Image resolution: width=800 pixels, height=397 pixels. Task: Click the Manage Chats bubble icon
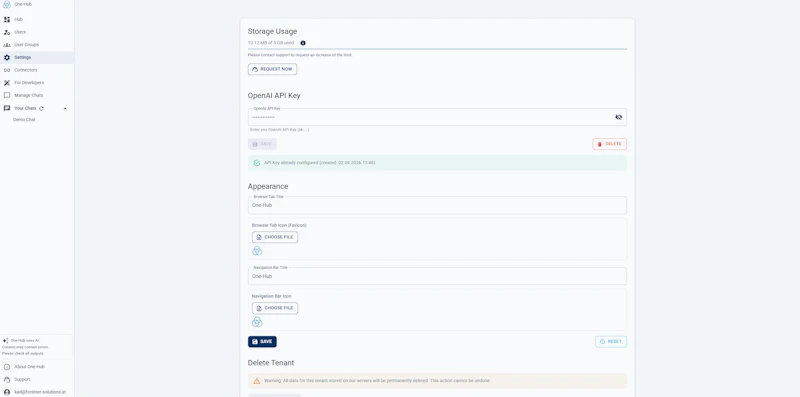coord(7,95)
